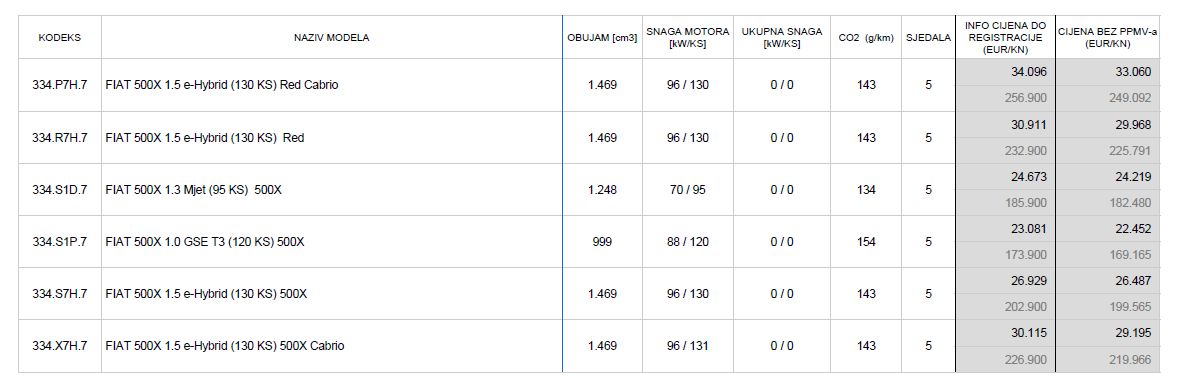The image size is (1180, 384).
Task: Click code cell 334.S7H.7
Action: (x=59, y=294)
